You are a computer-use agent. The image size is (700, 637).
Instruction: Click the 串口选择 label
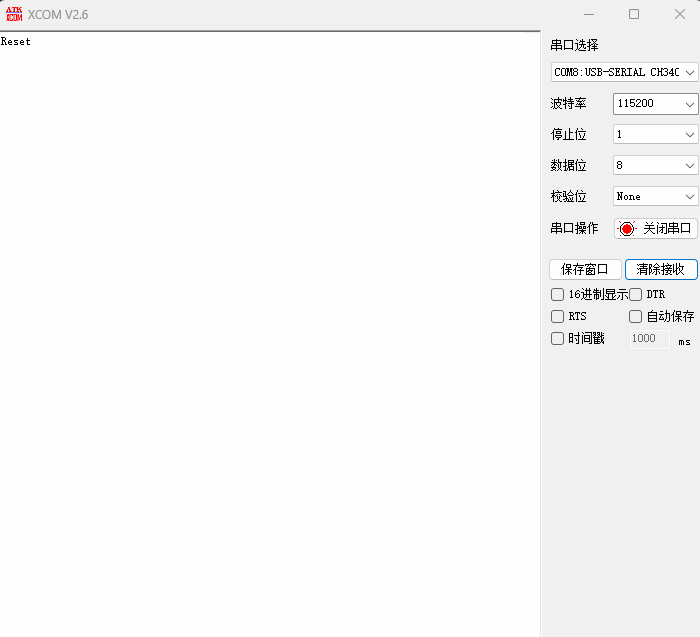[574, 45]
